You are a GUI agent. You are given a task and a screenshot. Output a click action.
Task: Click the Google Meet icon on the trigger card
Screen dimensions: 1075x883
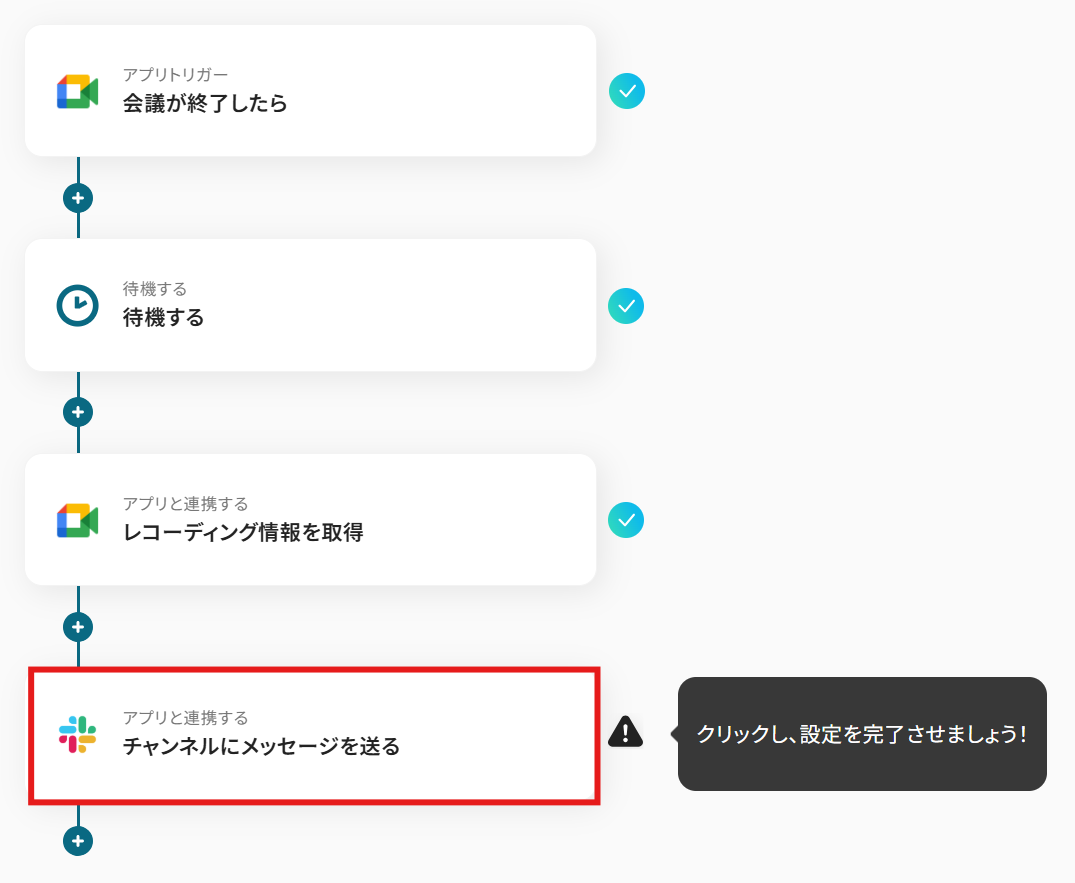[x=77, y=92]
